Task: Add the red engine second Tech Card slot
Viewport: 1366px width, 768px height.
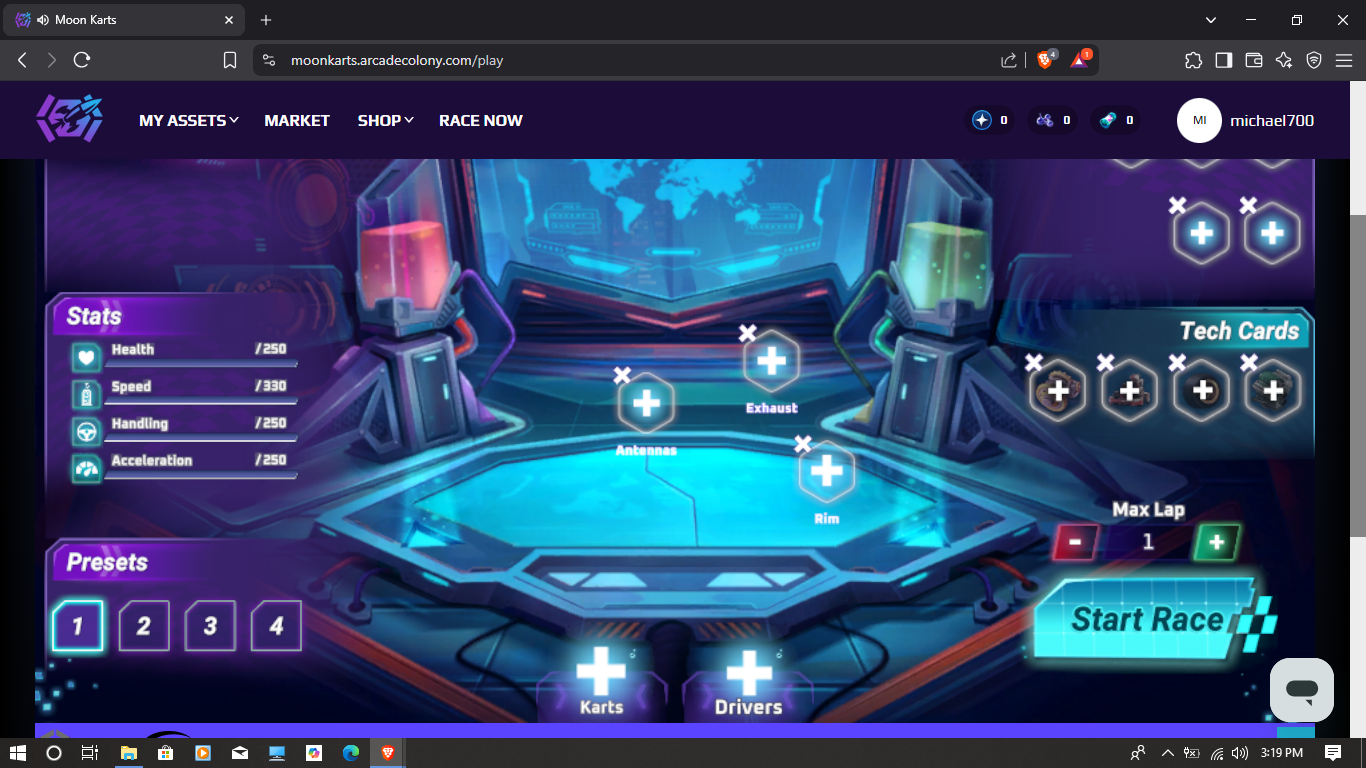Action: (x=1130, y=391)
